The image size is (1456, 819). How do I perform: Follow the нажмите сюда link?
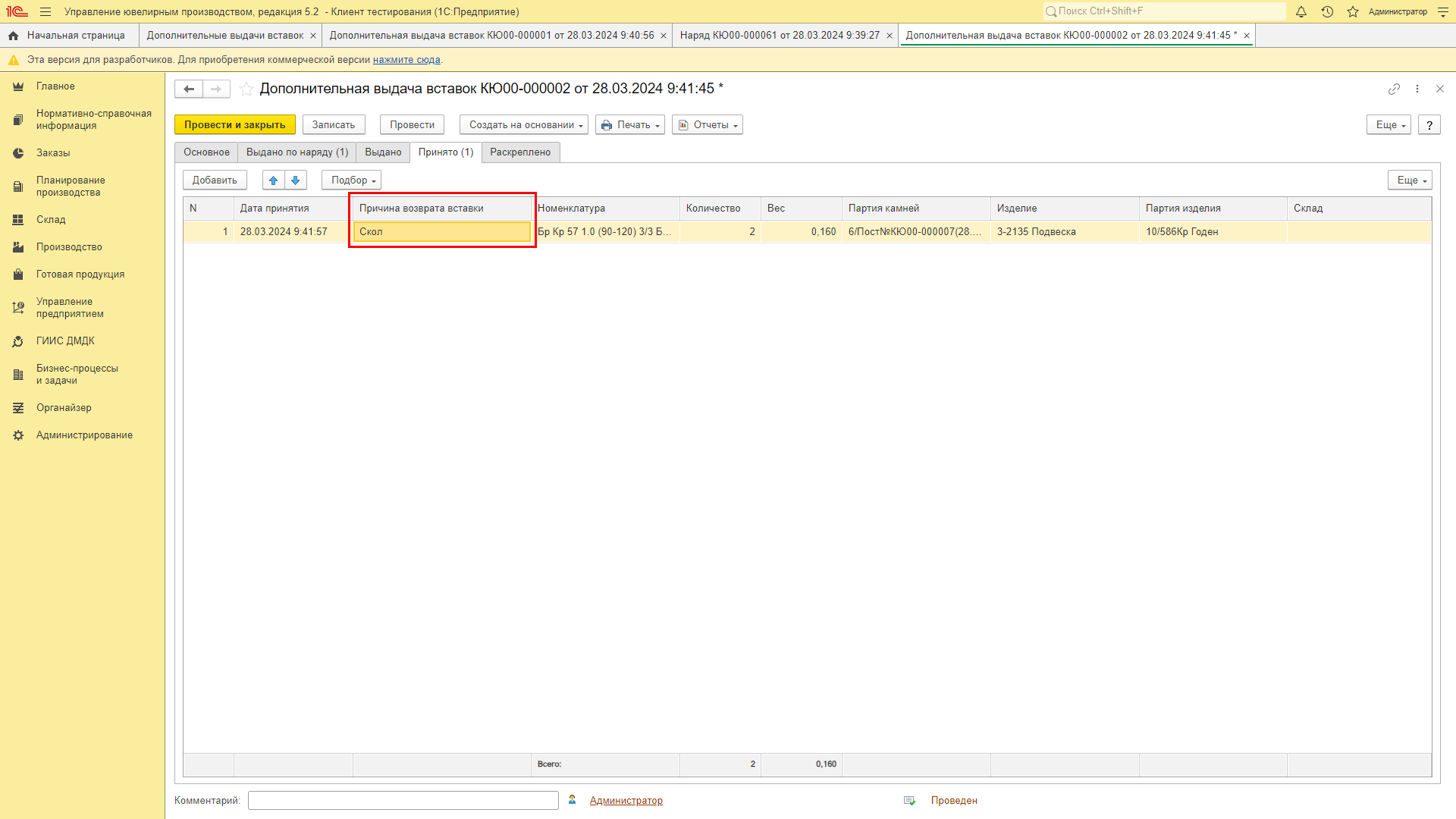pyautogui.click(x=406, y=60)
